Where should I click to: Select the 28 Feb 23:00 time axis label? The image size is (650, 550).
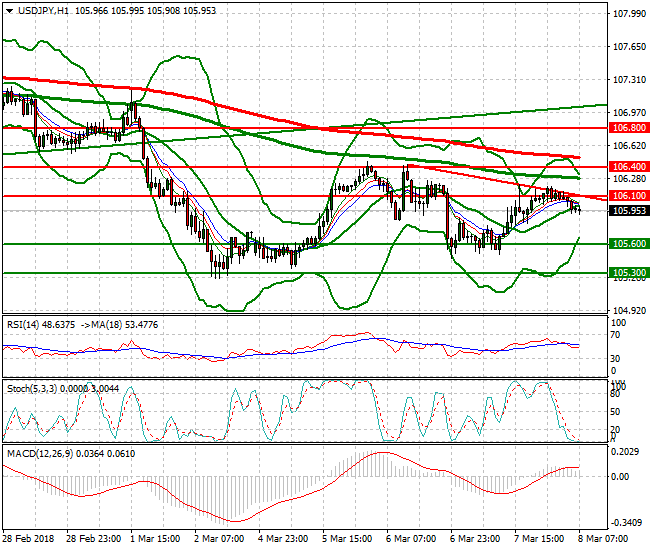click(94, 539)
